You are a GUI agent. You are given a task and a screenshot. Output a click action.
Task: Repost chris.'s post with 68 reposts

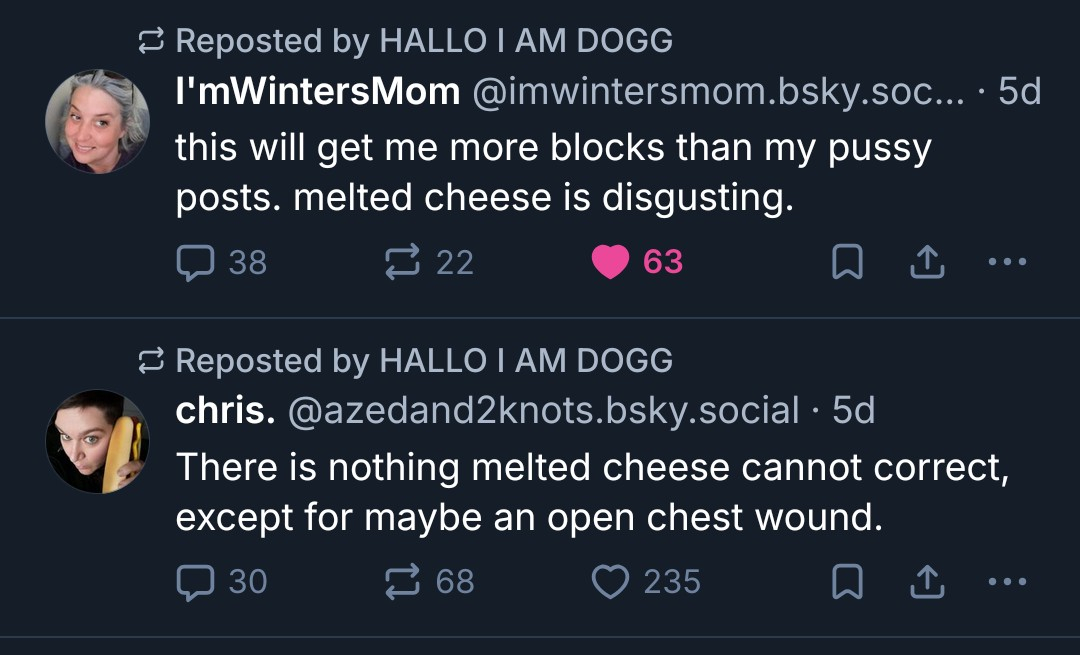point(402,581)
